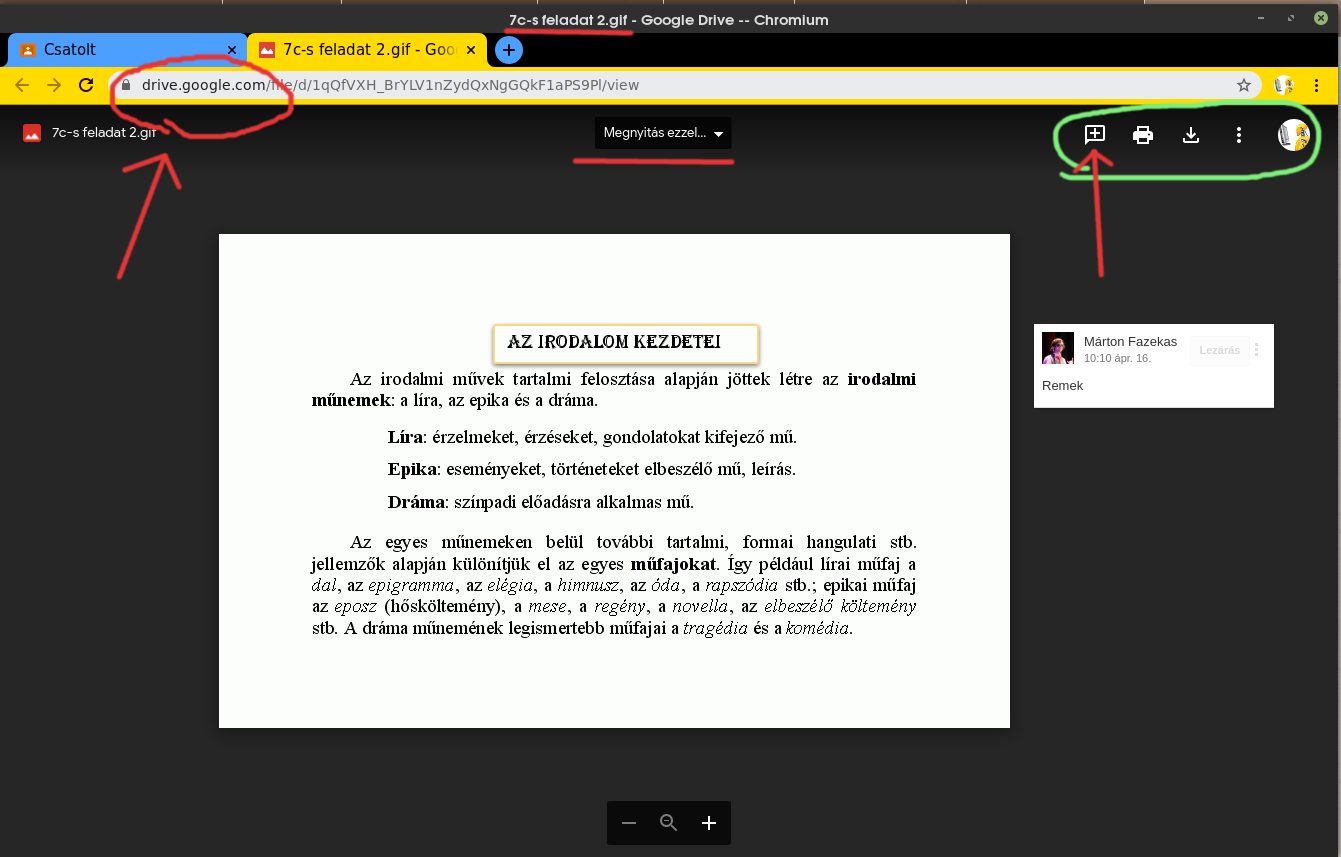This screenshot has width=1341, height=857.
Task: Open a new tab with the plus button
Action: [x=509, y=49]
